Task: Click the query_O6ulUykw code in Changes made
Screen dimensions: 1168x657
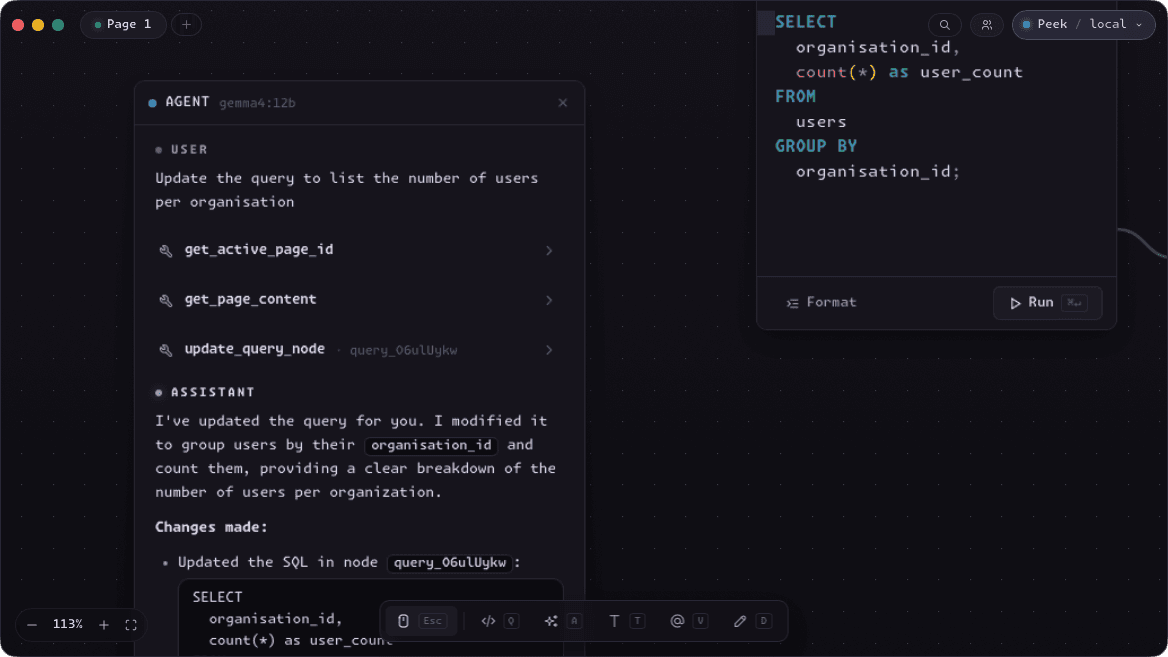Action: point(450,562)
